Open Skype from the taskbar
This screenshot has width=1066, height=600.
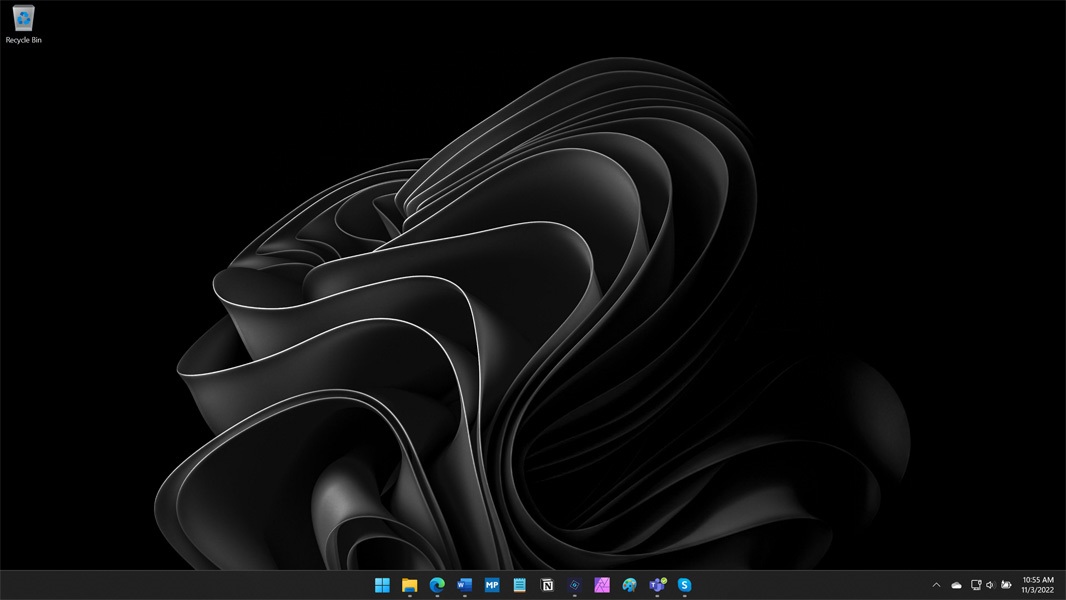coord(684,585)
